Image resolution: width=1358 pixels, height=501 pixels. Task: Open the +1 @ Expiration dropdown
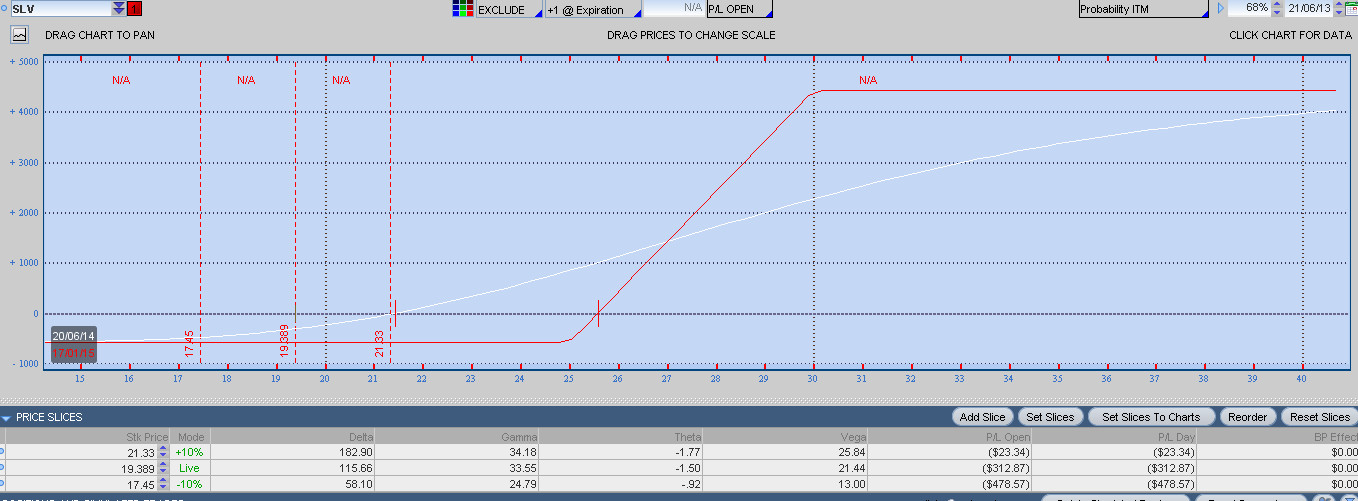tap(591, 9)
